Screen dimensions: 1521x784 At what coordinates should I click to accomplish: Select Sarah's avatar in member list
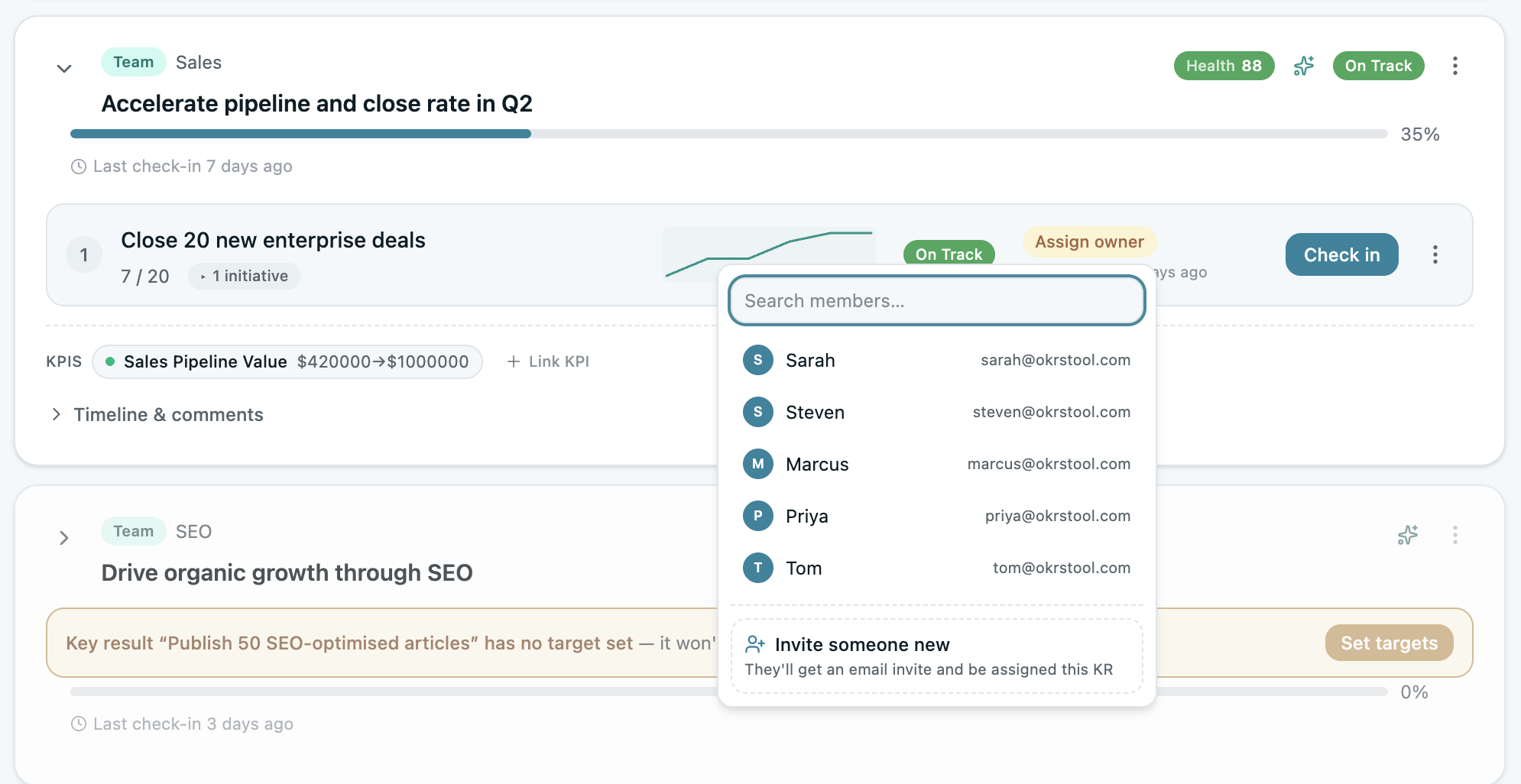757,360
